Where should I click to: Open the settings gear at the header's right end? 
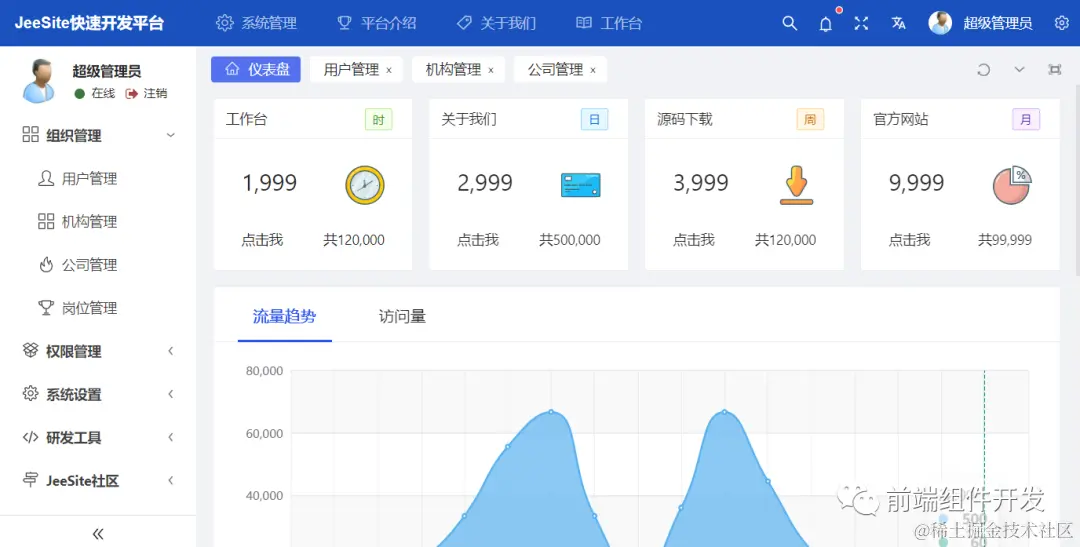click(1061, 23)
